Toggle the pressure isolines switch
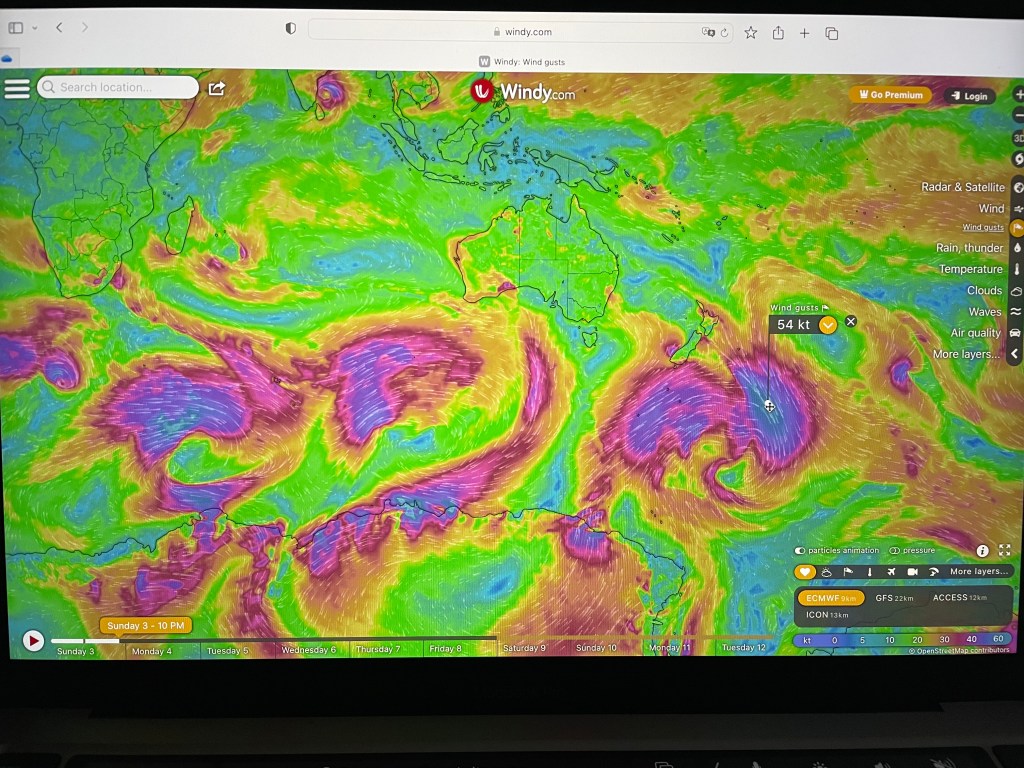 tap(895, 551)
